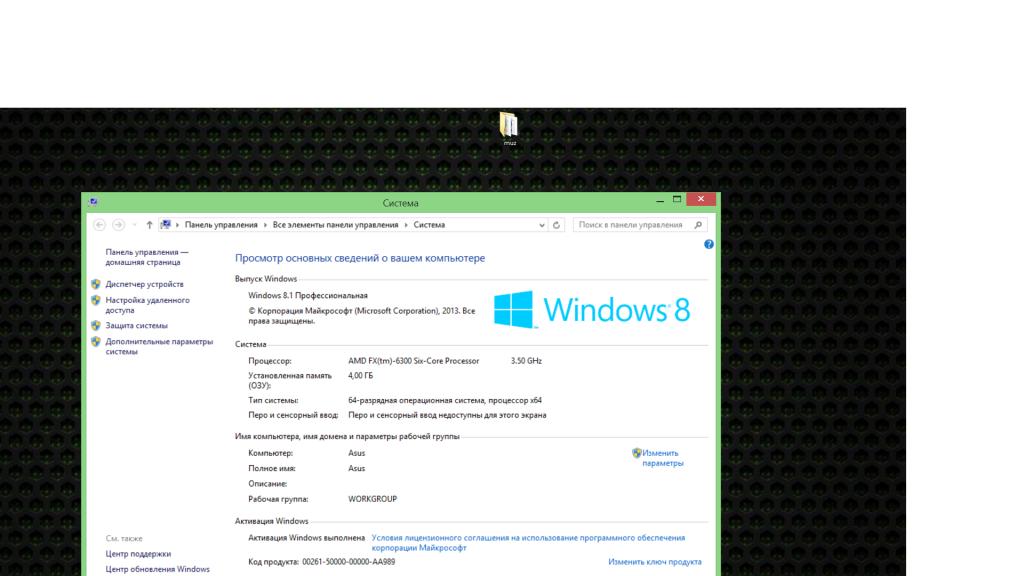Click the Asus value next to Полное имя
The image size is (1024, 576).
(x=357, y=469)
